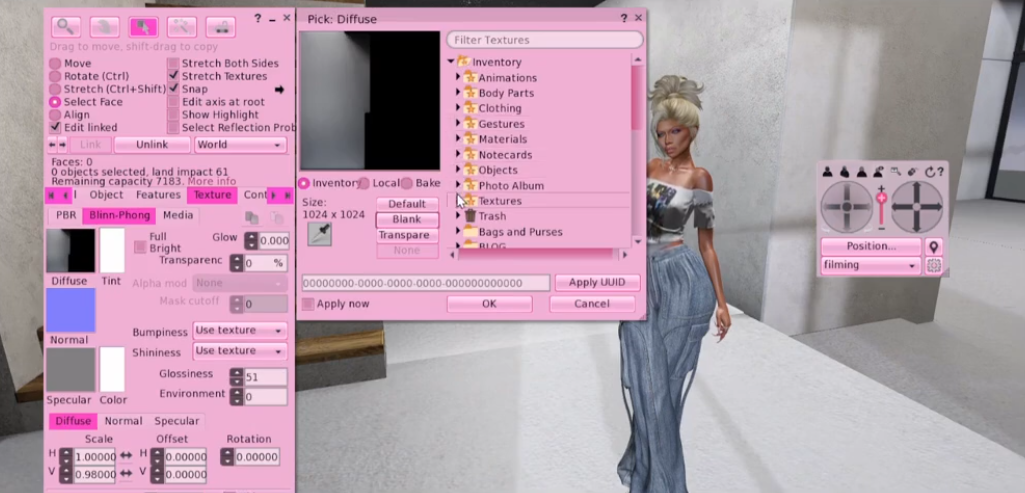Toggle the Apply now checkbox
This screenshot has width=1025, height=493.
[x=308, y=304]
